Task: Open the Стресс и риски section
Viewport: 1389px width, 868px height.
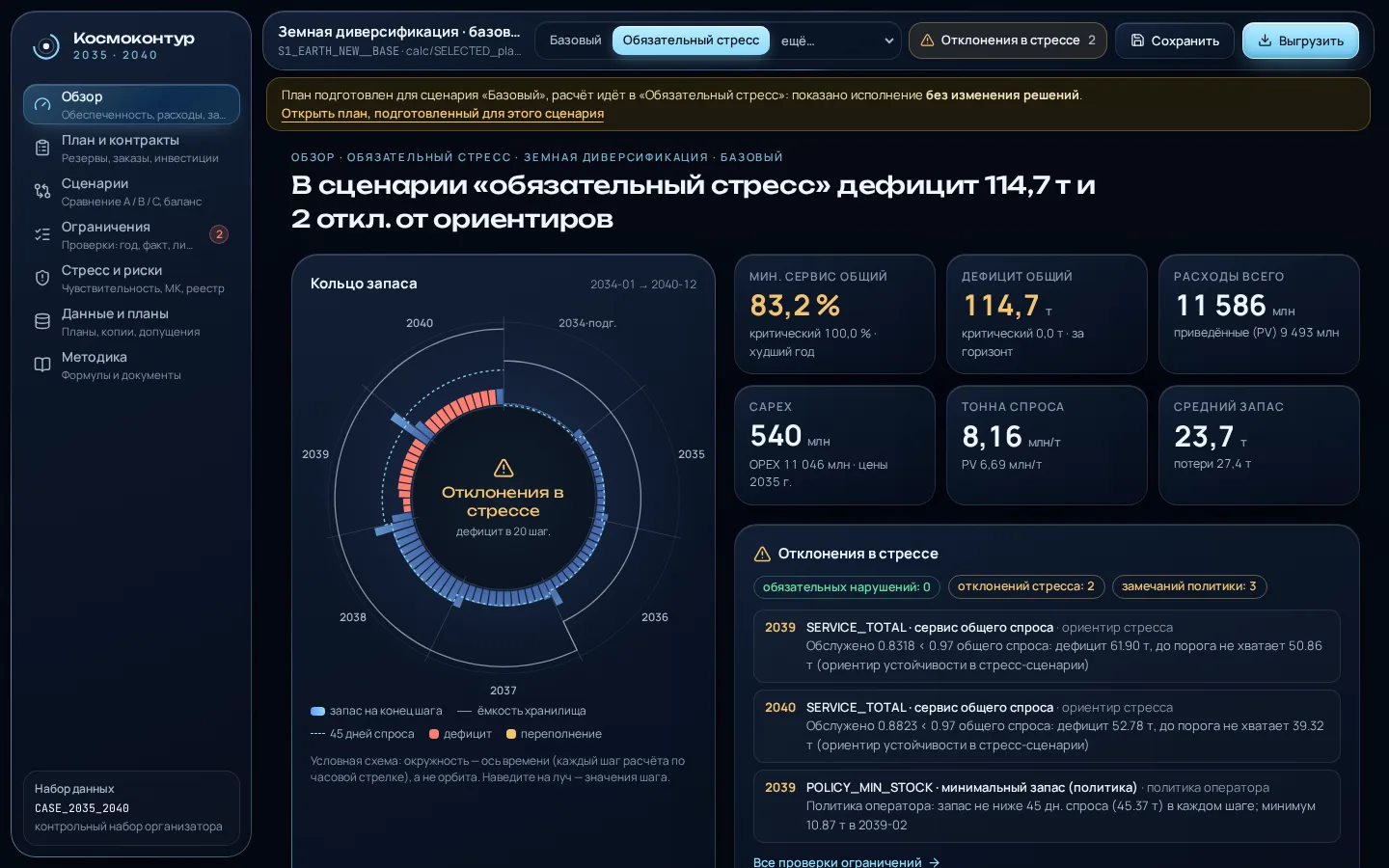Action: pyautogui.click(x=131, y=278)
